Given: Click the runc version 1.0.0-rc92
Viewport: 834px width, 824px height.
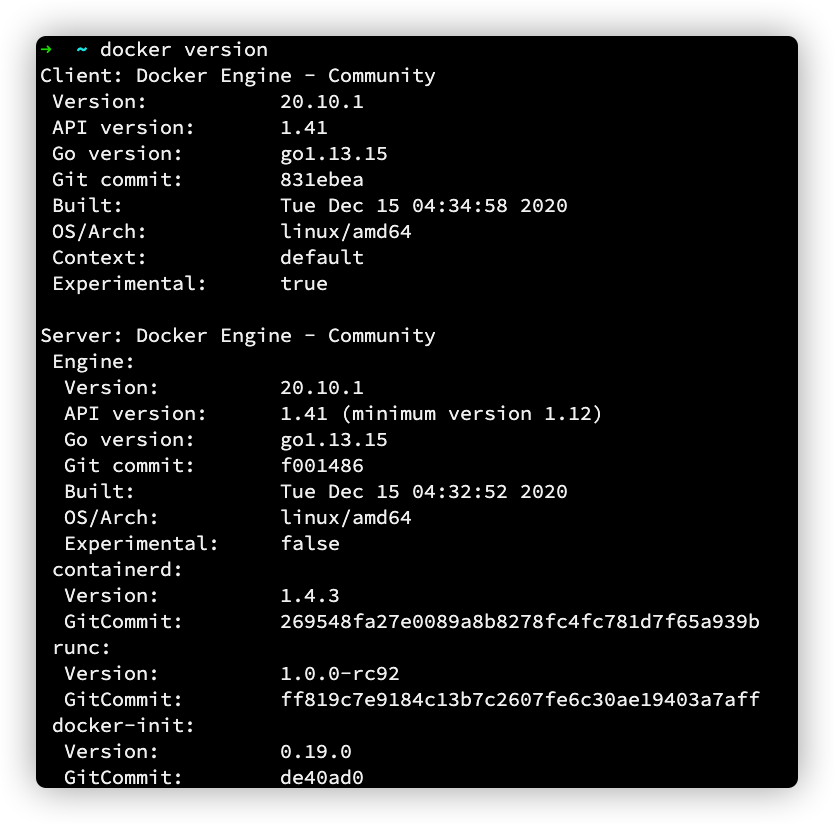Looking at the screenshot, I should (x=340, y=673).
